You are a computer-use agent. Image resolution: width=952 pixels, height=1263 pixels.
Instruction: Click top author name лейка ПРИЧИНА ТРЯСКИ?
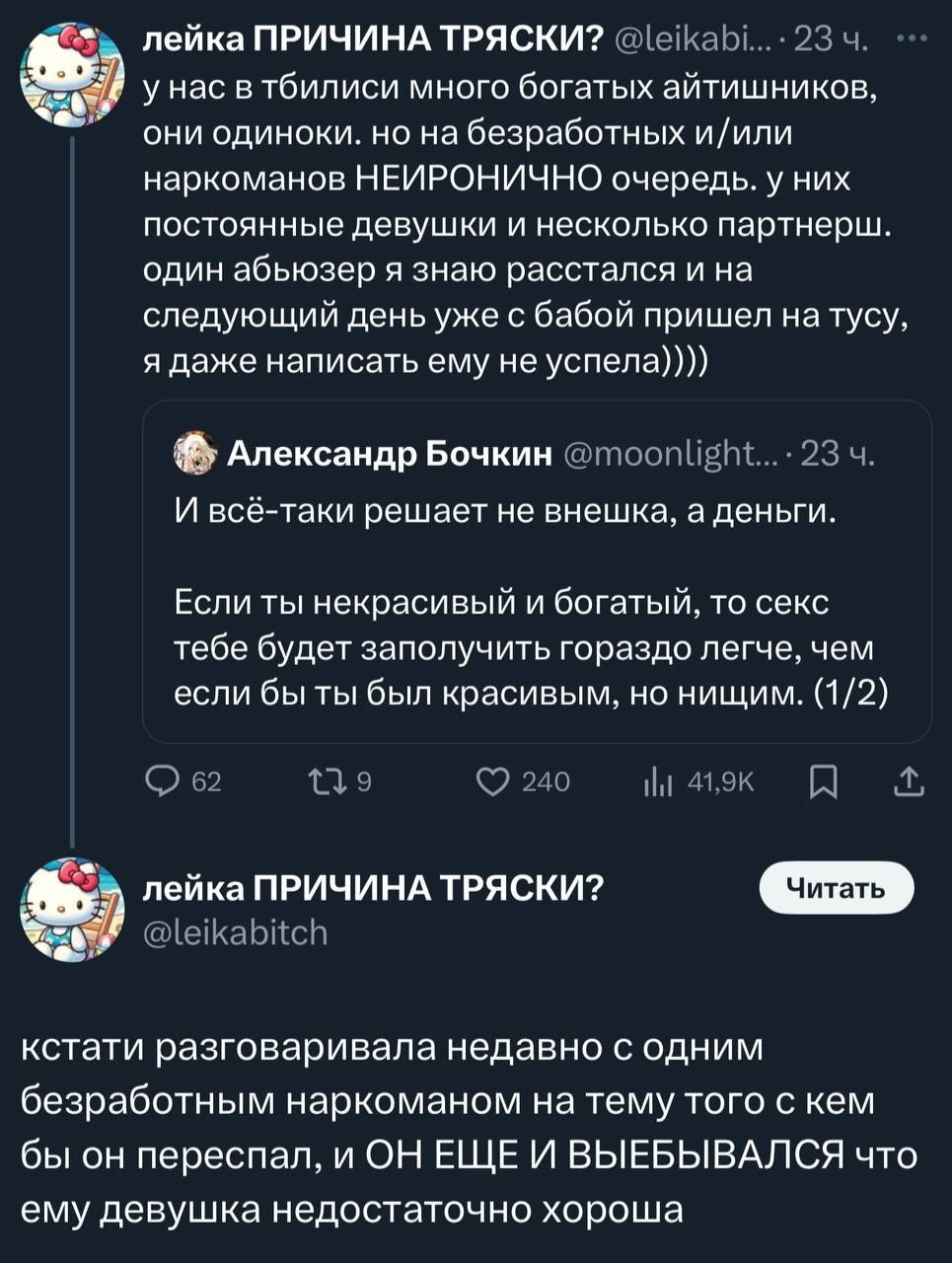(373, 39)
